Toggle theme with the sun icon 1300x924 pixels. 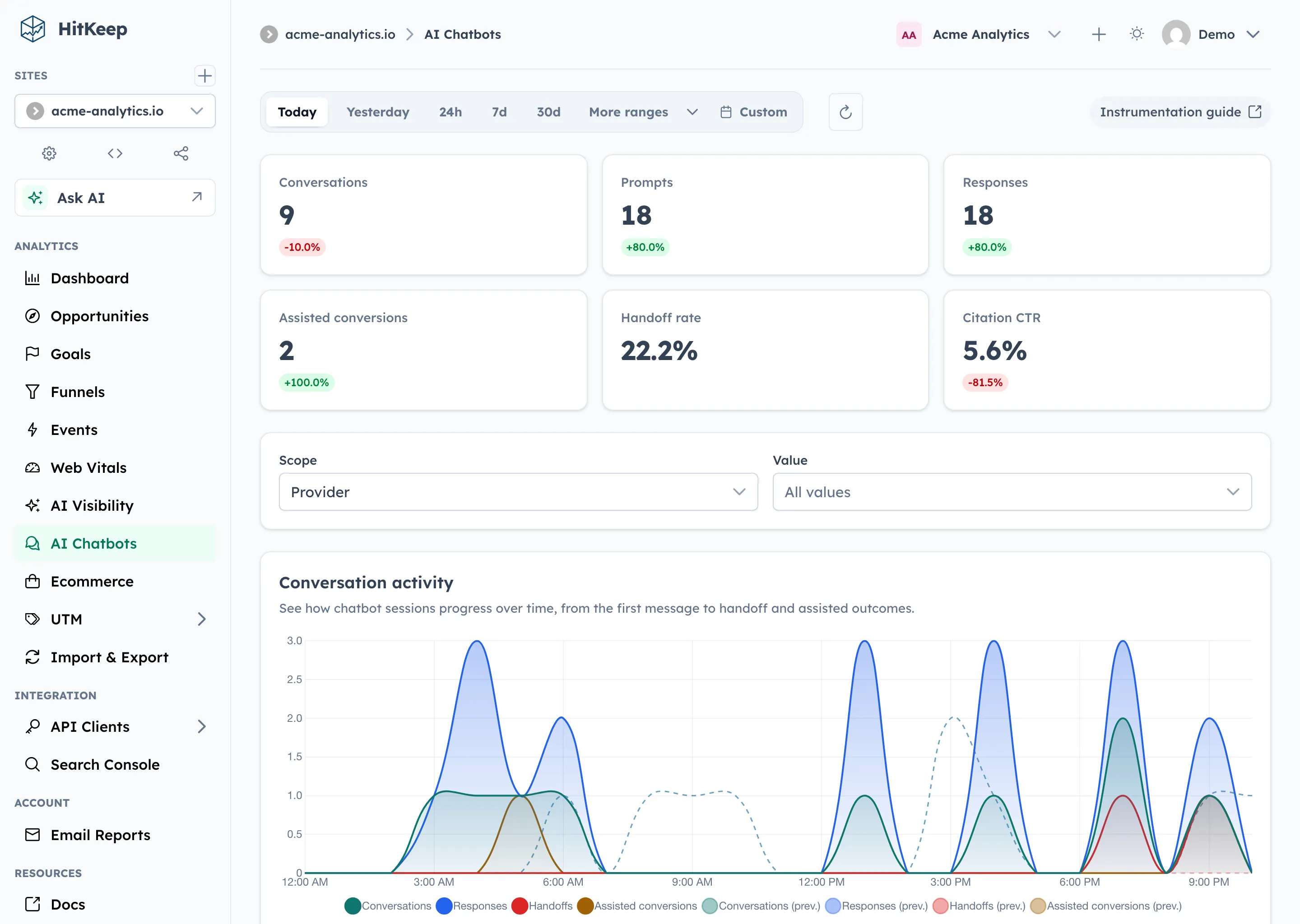pyautogui.click(x=1137, y=34)
